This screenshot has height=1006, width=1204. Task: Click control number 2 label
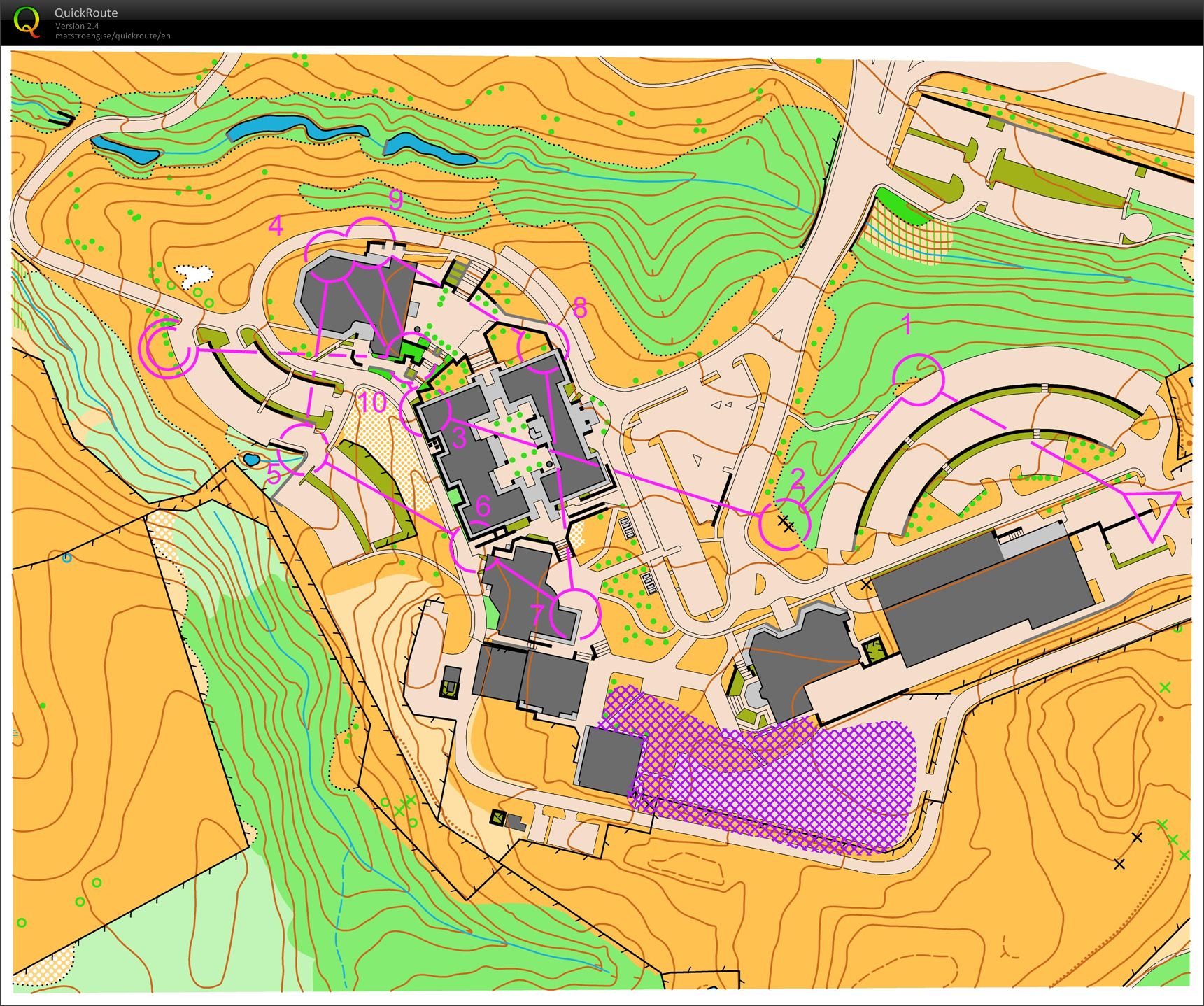[798, 479]
